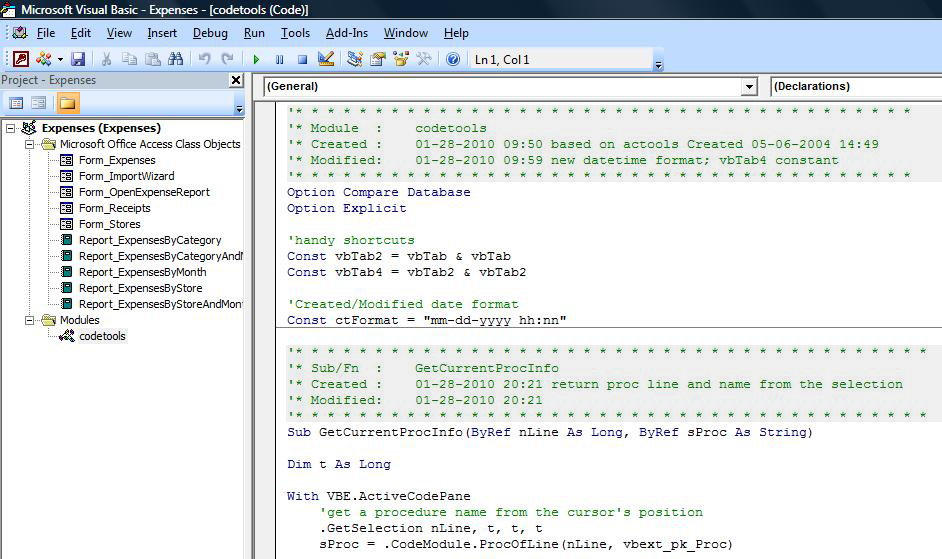Click the With VBE.ActiveCodePane line

378,496
